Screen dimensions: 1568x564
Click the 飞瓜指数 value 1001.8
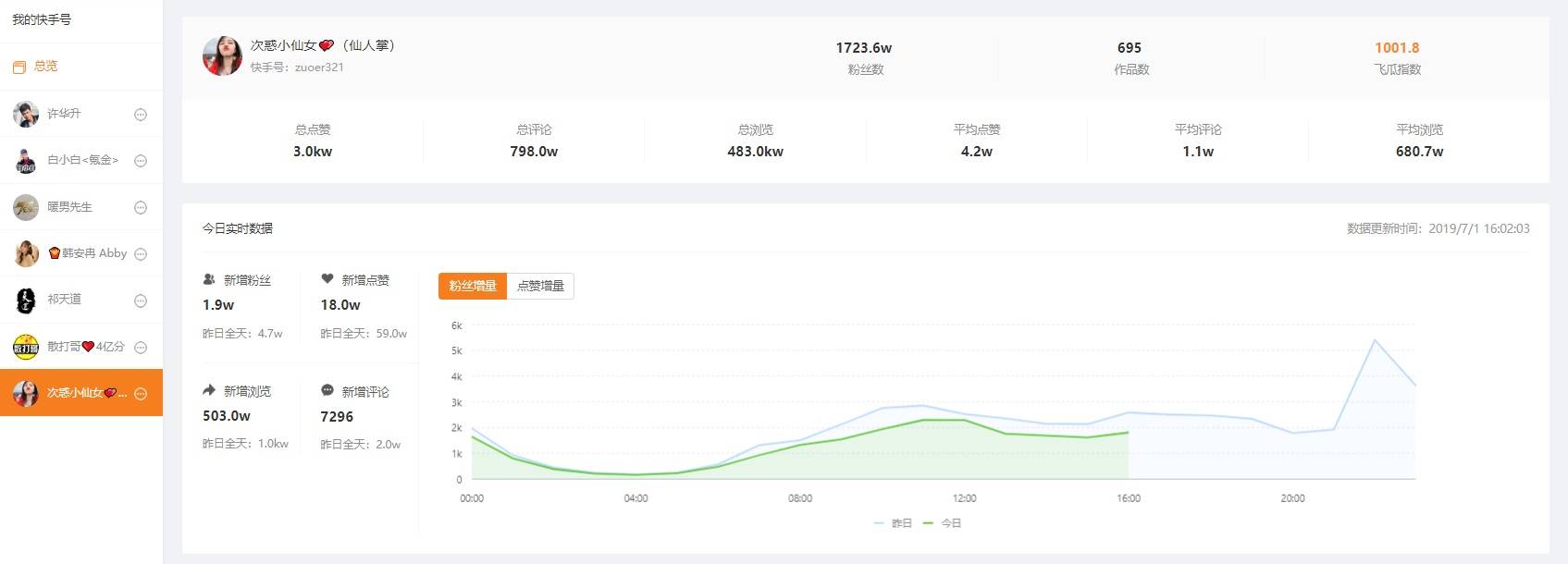[1396, 48]
